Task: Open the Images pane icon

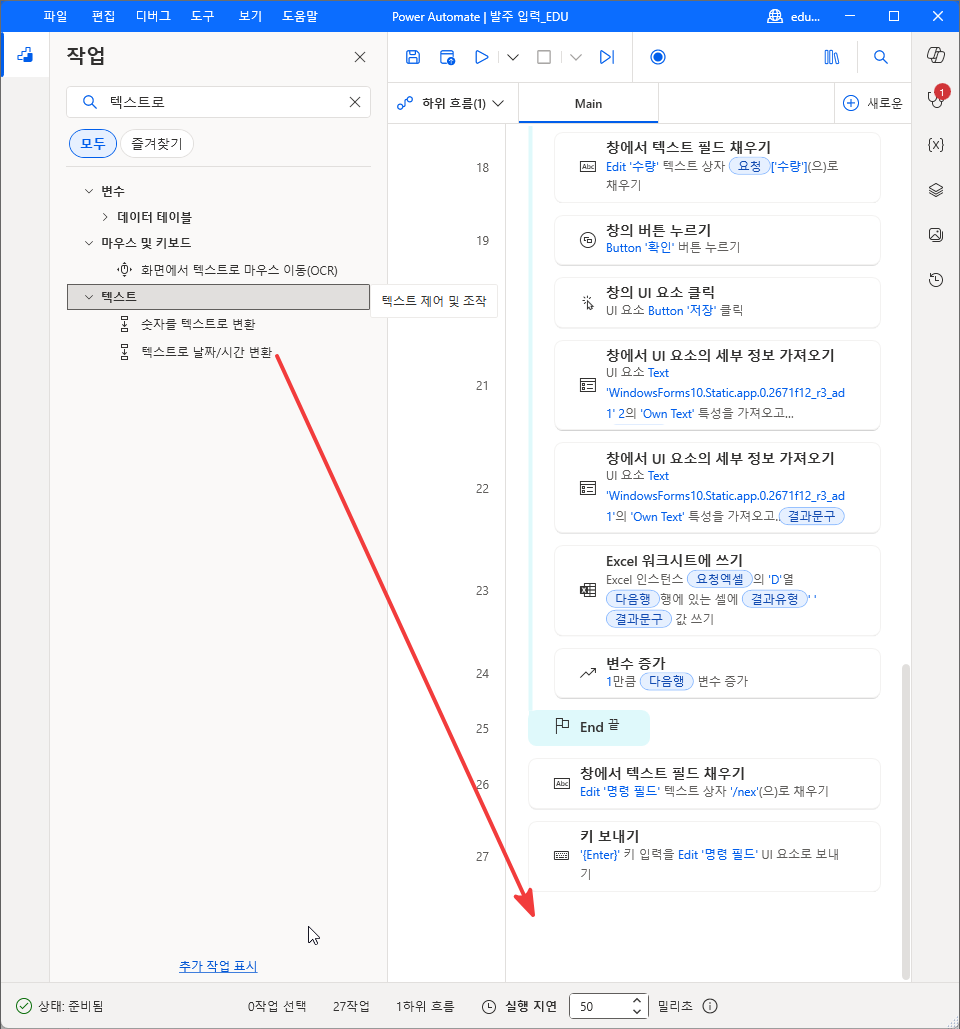Action: (936, 235)
